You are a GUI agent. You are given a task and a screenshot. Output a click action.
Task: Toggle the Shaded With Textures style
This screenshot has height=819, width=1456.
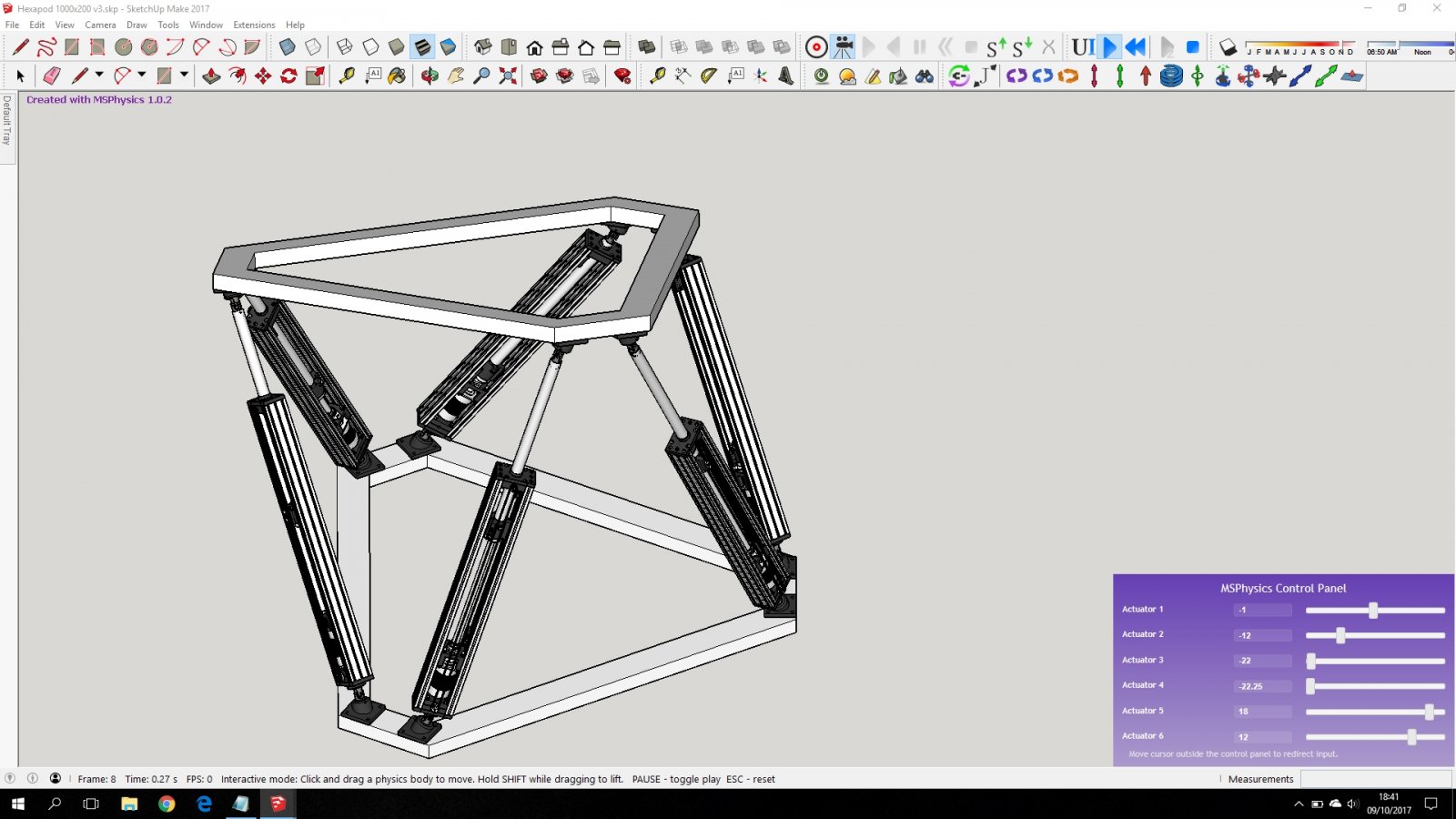click(x=422, y=47)
